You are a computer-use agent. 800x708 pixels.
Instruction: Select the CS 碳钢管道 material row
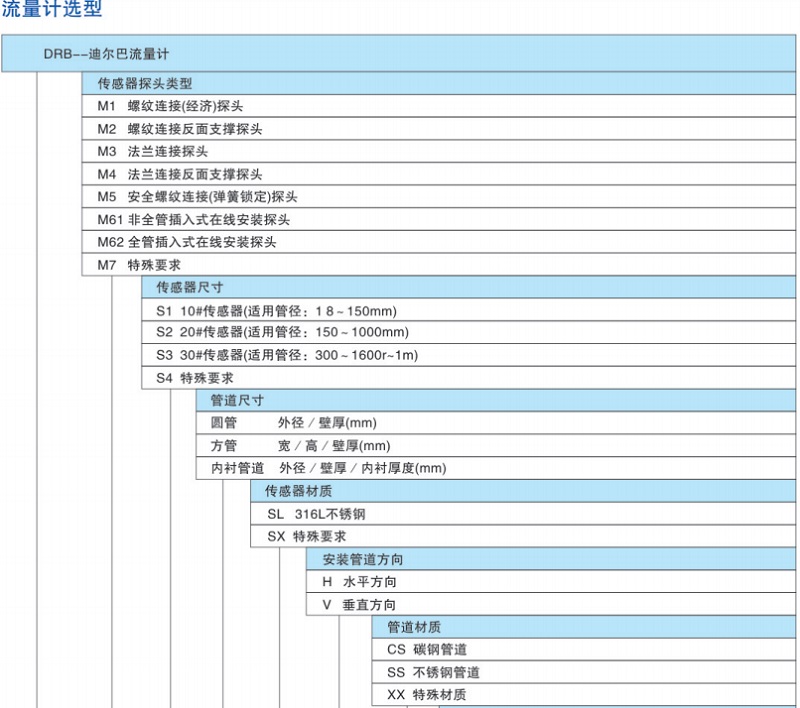coord(426,649)
